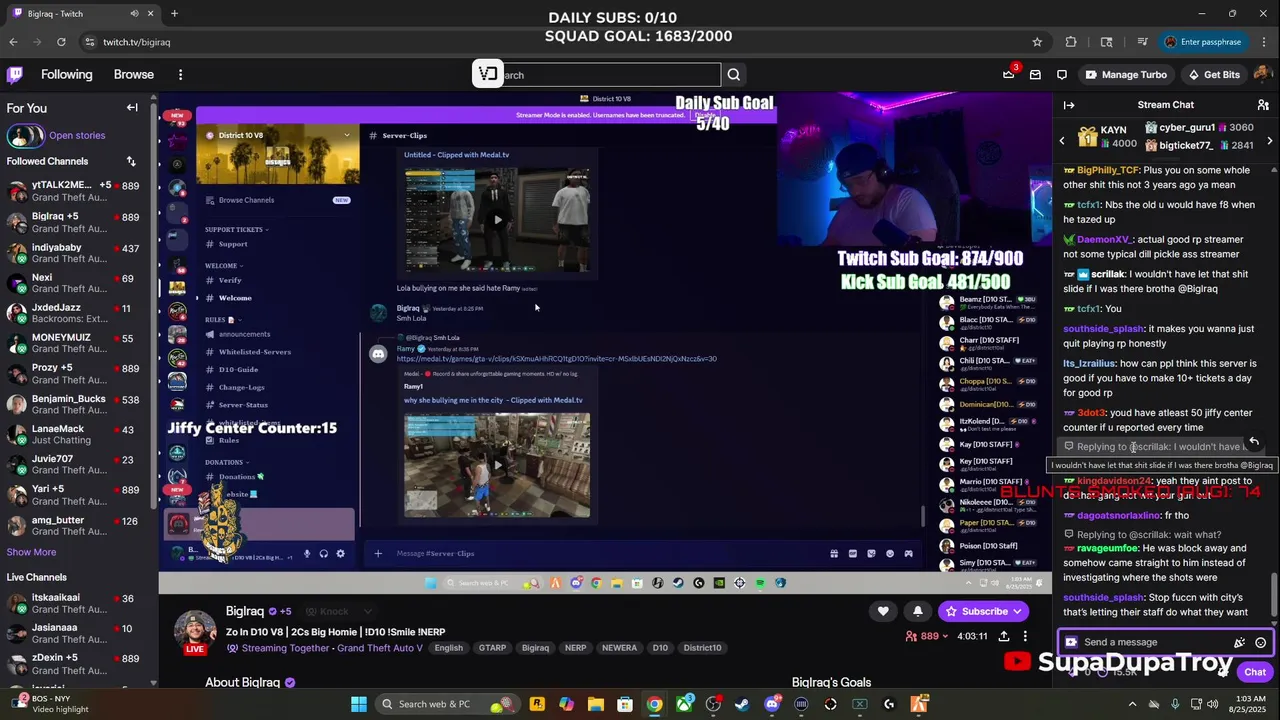Open chat Community users icon
1280x720 pixels.
pyautogui.click(x=1263, y=105)
